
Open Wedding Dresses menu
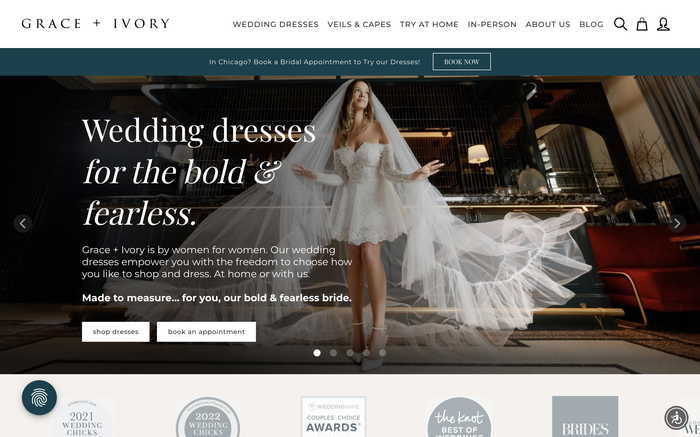[275, 24]
